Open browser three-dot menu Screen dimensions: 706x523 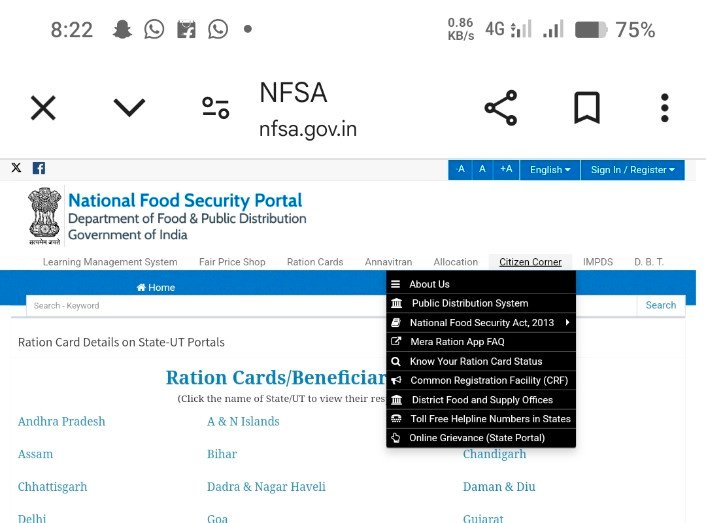pos(665,108)
